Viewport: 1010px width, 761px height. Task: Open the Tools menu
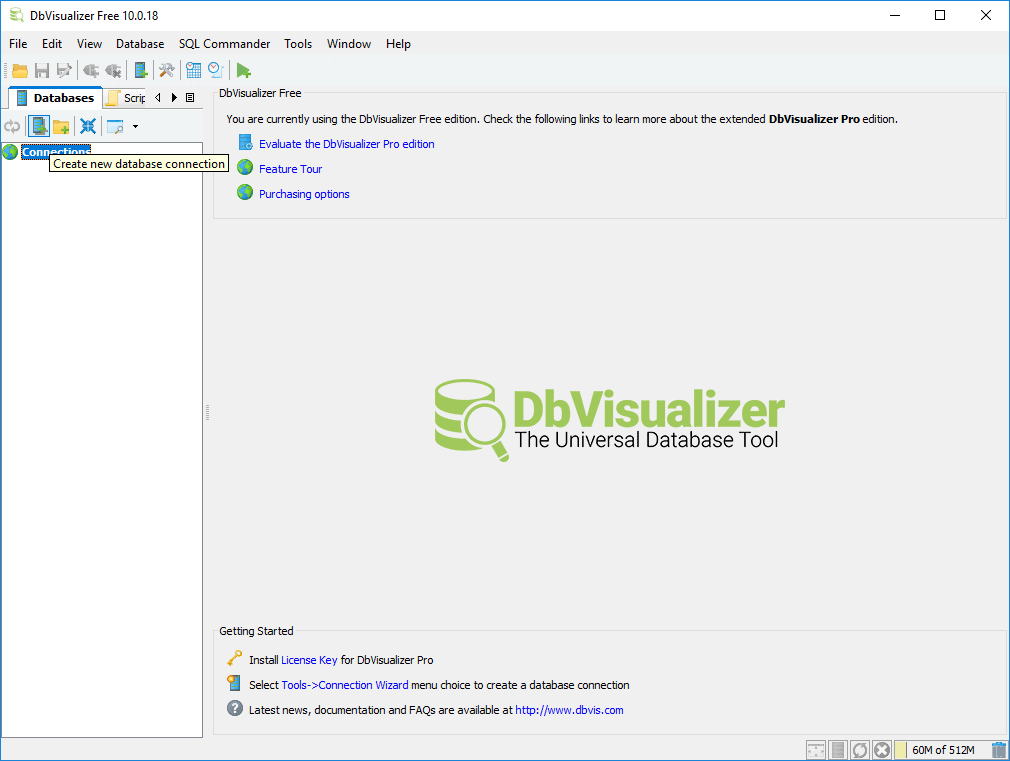[298, 44]
